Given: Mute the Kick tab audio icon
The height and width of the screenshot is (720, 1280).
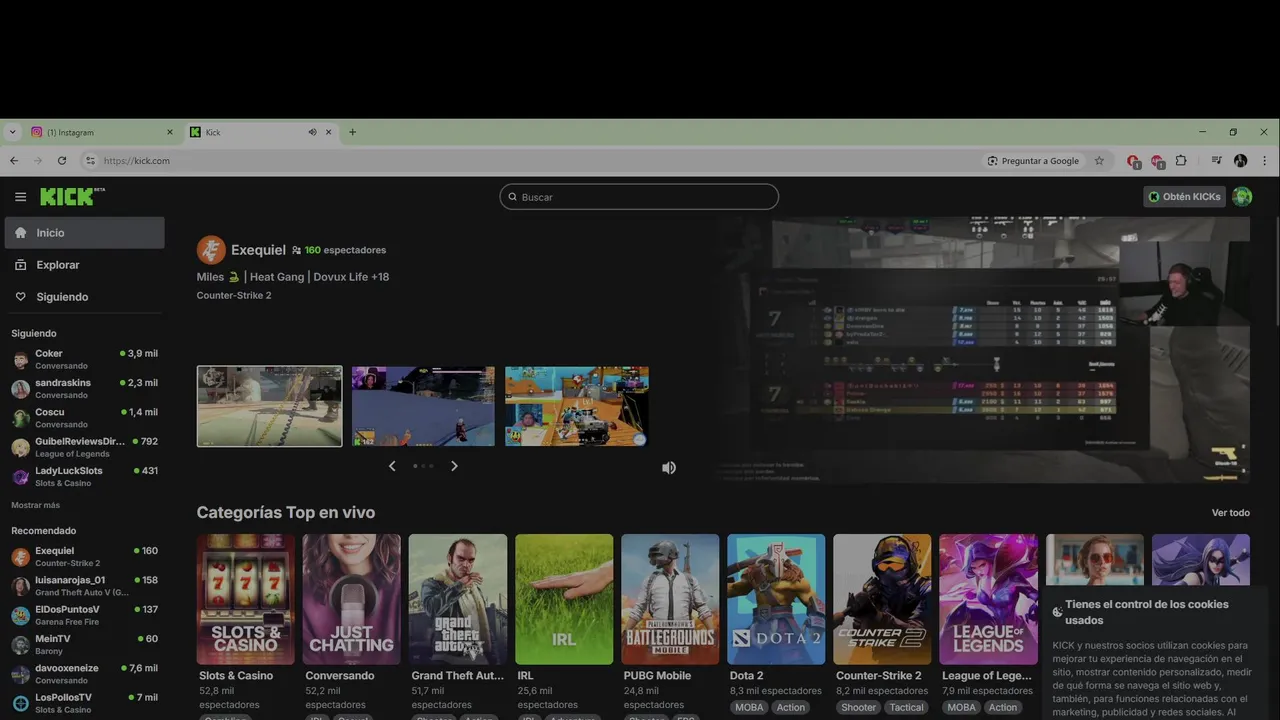Looking at the screenshot, I should pyautogui.click(x=312, y=132).
